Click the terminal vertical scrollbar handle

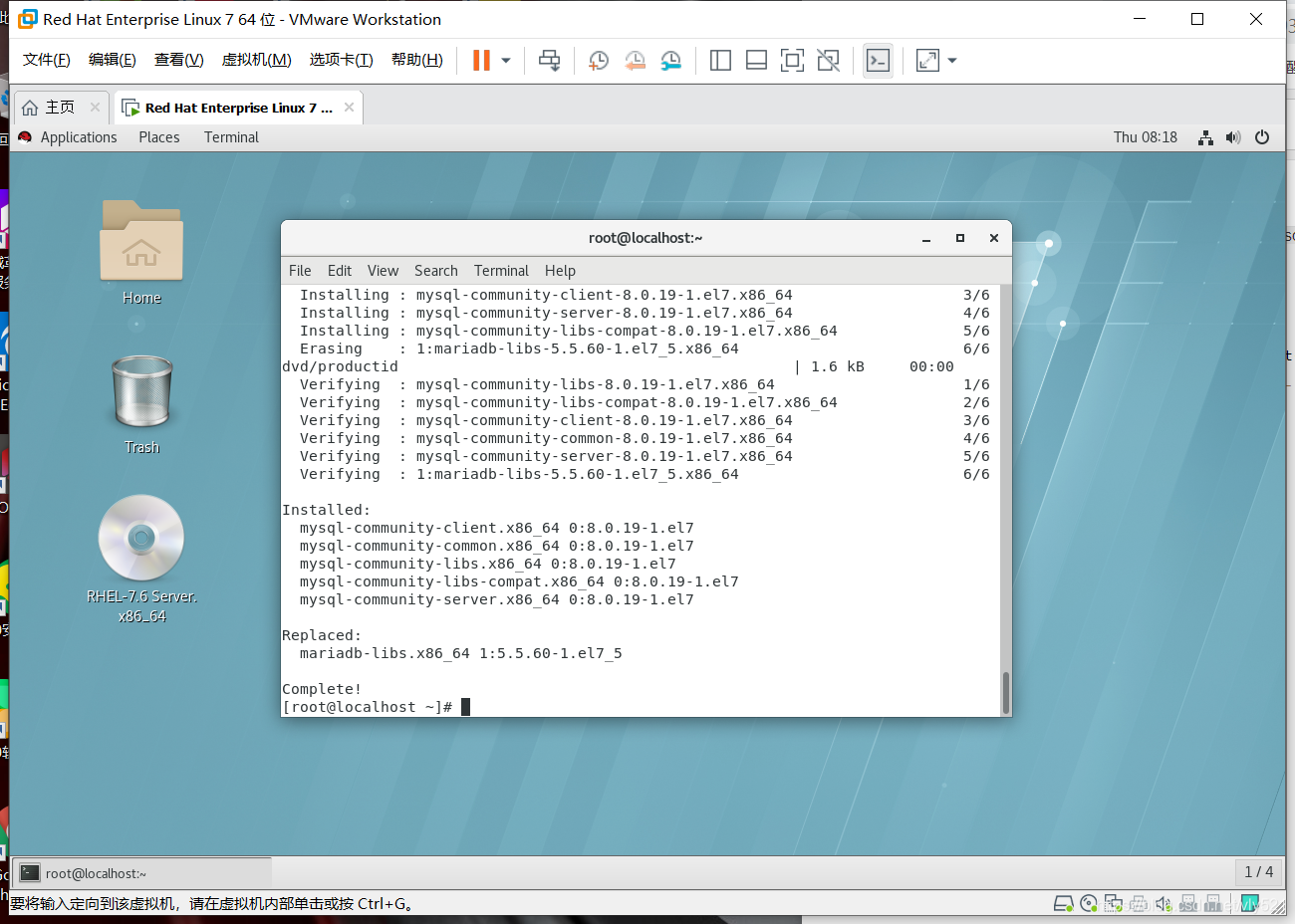1006,693
